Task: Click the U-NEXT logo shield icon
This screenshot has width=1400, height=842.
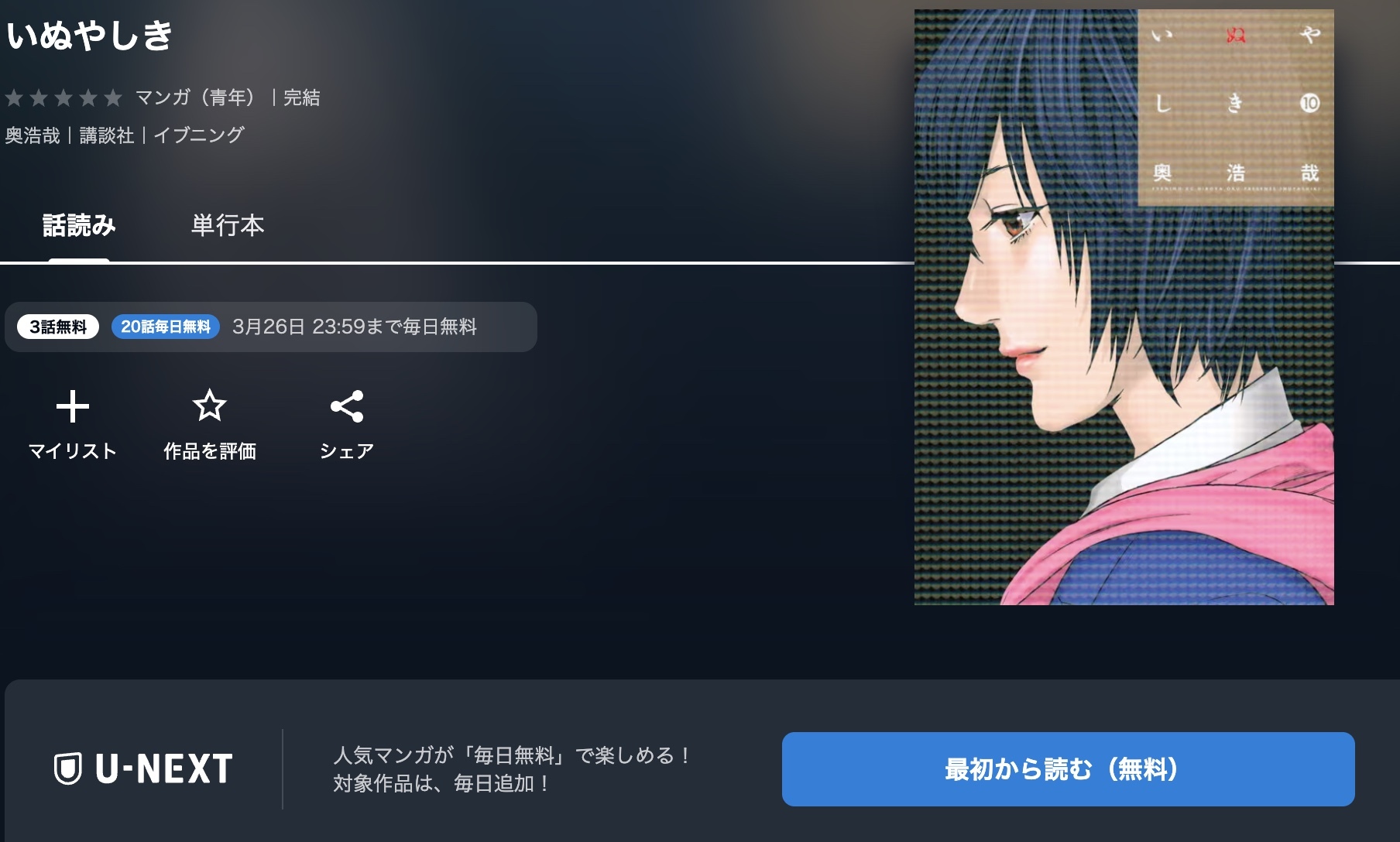Action: tap(68, 768)
